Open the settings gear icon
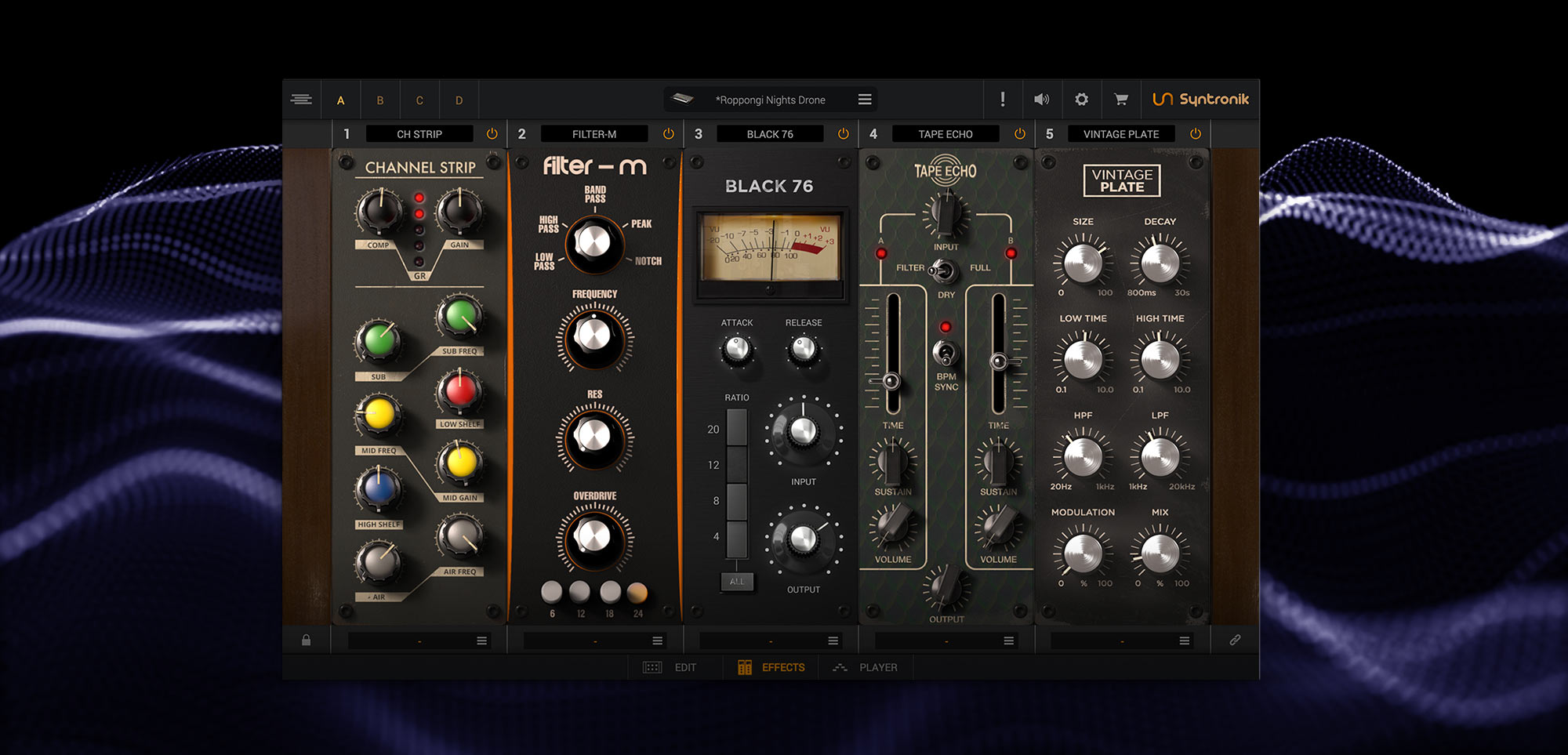This screenshot has width=1568, height=755. click(1081, 100)
